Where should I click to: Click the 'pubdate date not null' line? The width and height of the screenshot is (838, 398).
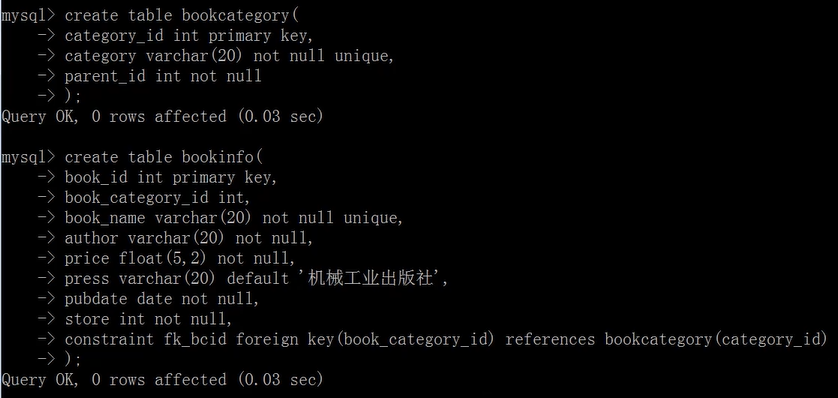[162, 299]
